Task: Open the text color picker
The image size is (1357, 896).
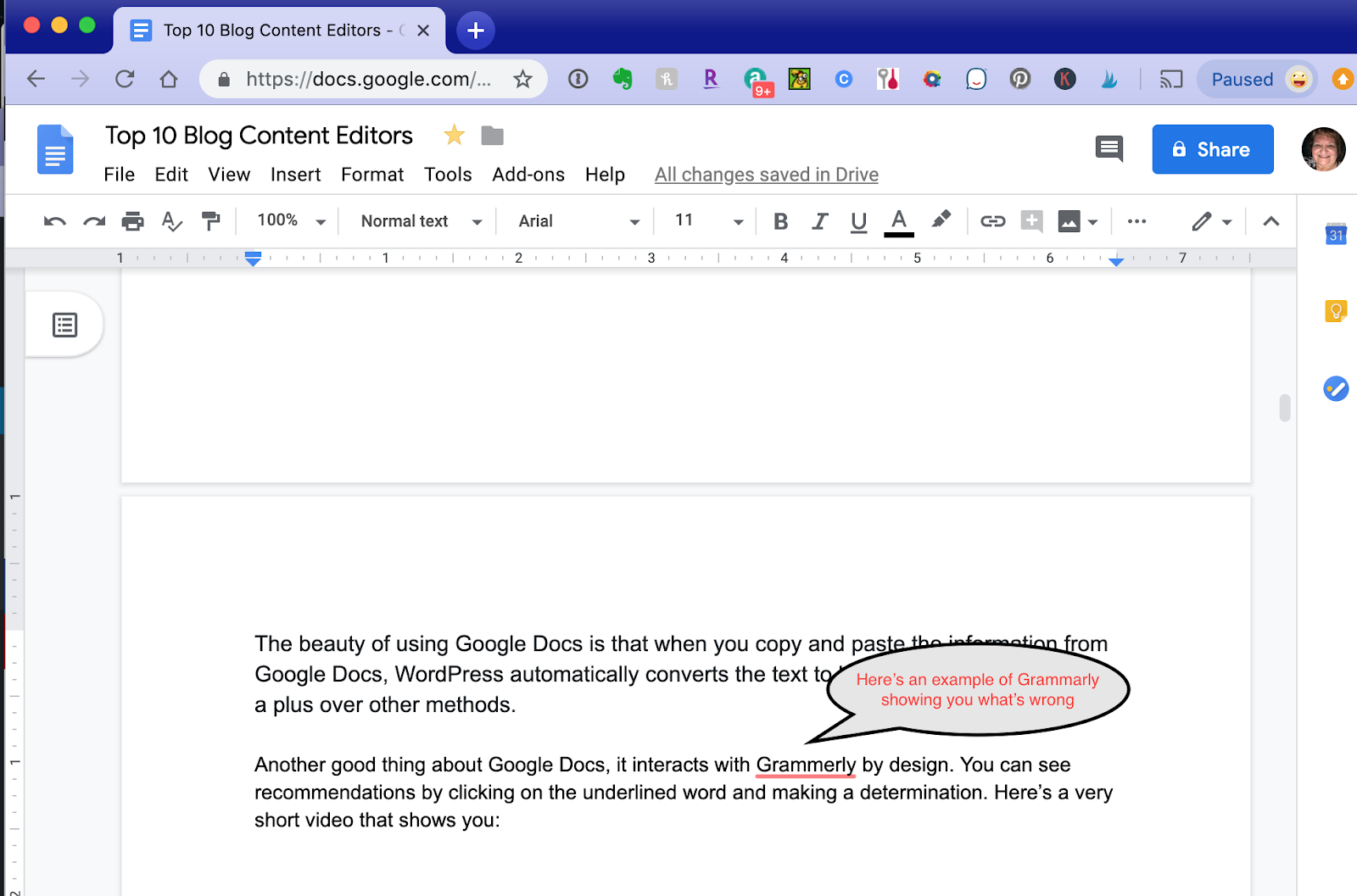Action: [899, 222]
